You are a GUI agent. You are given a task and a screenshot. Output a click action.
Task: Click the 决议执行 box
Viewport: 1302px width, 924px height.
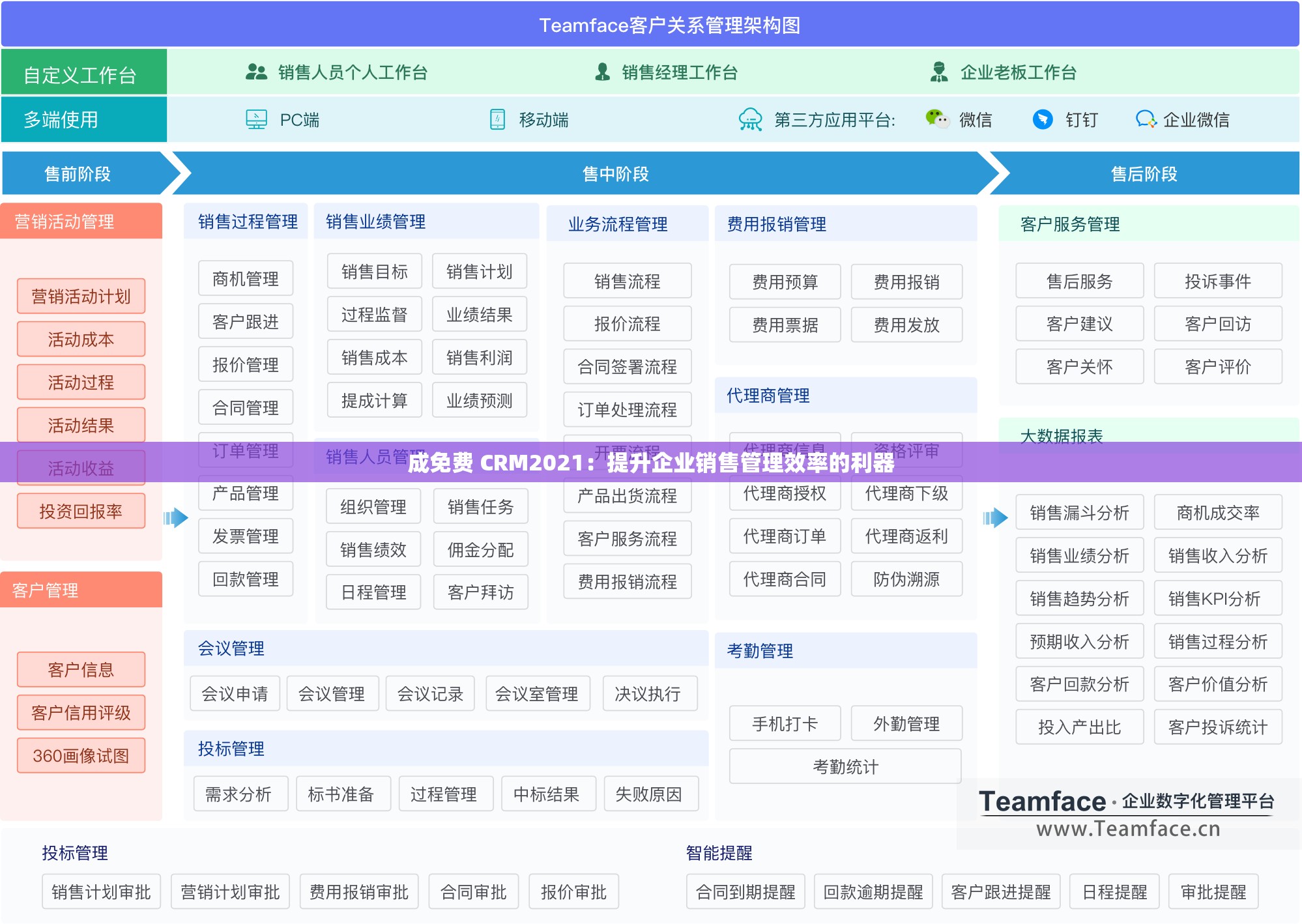(x=650, y=693)
